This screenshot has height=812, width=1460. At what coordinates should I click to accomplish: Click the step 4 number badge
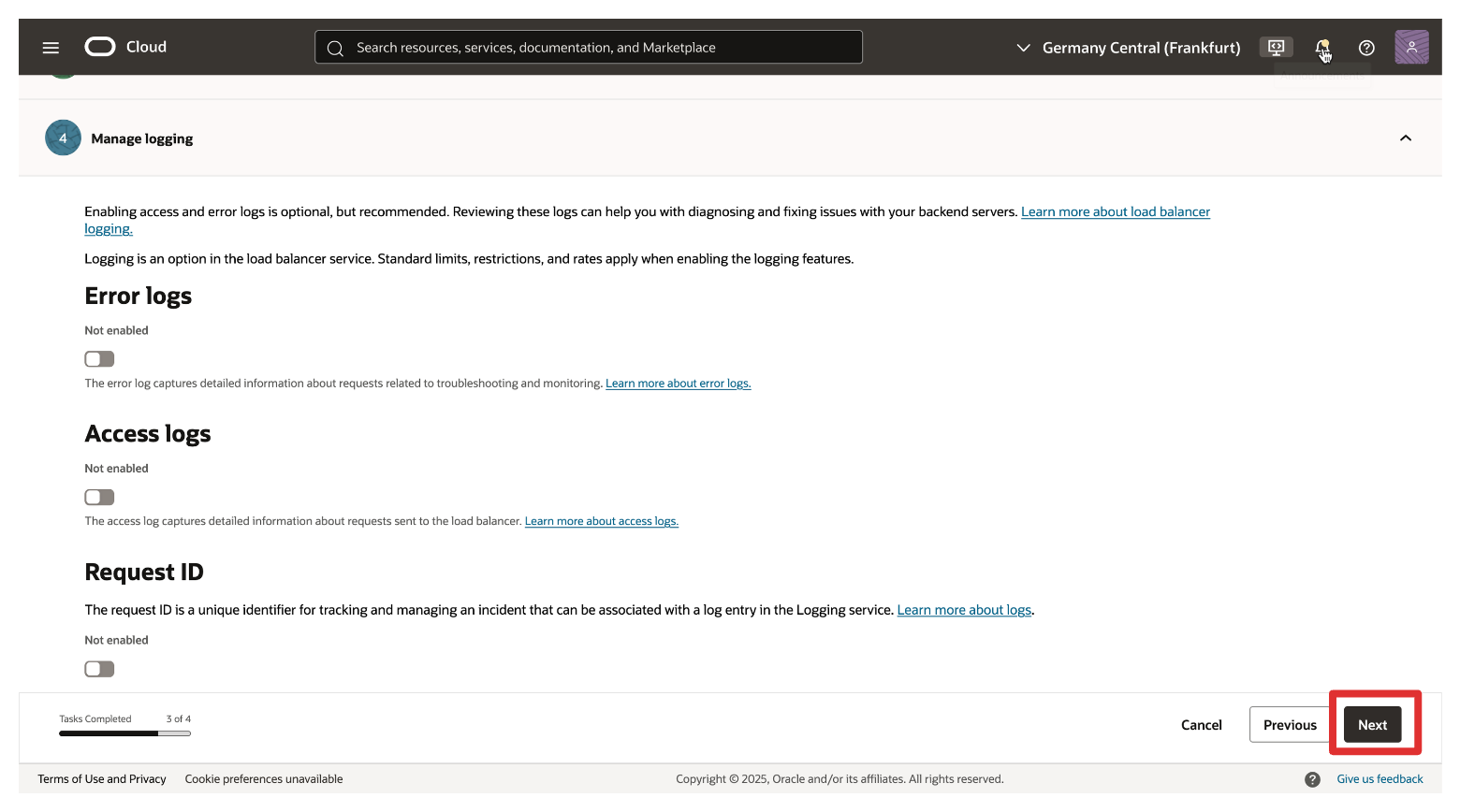[x=63, y=138]
